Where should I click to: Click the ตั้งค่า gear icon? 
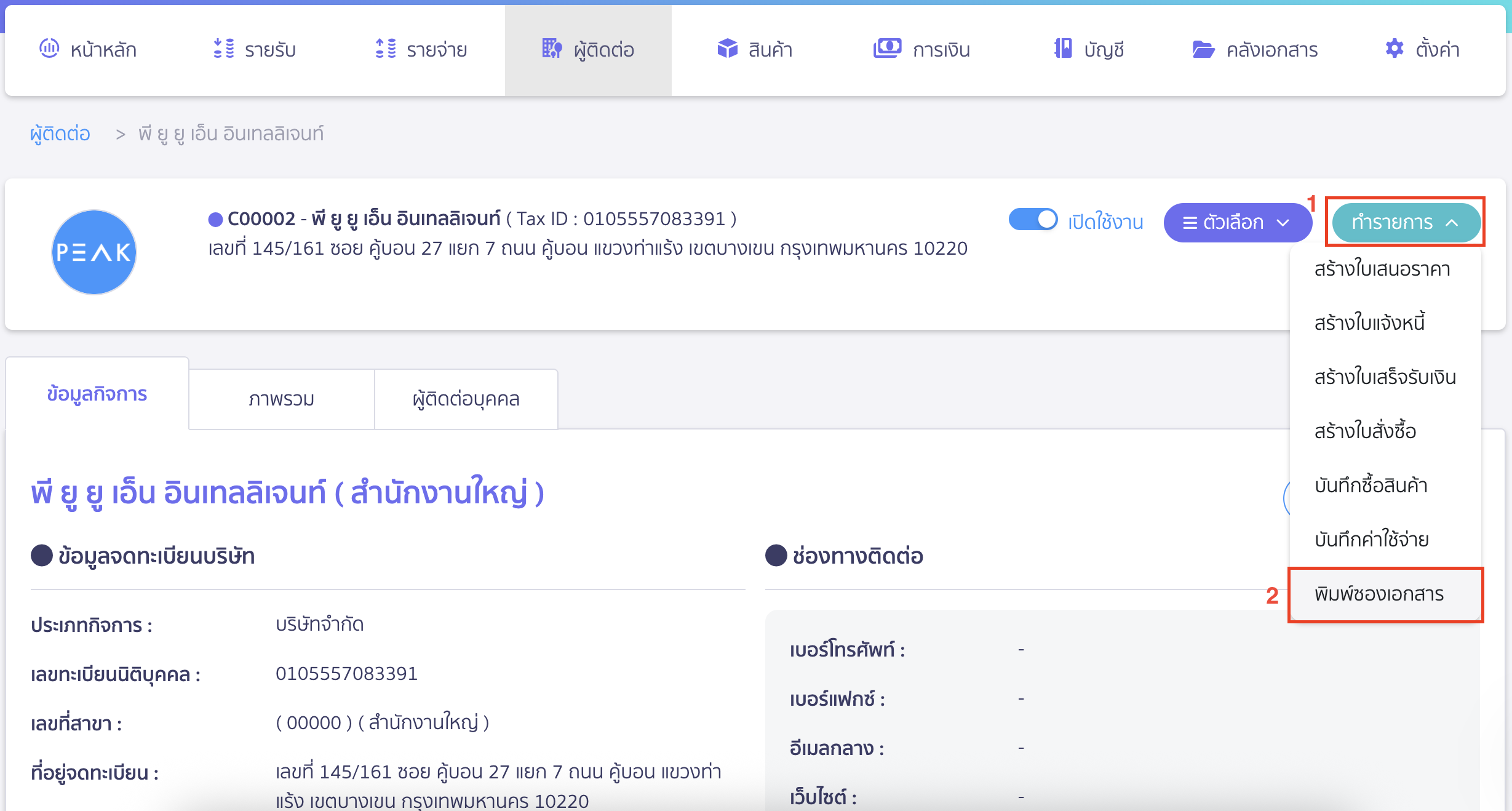click(x=1394, y=48)
